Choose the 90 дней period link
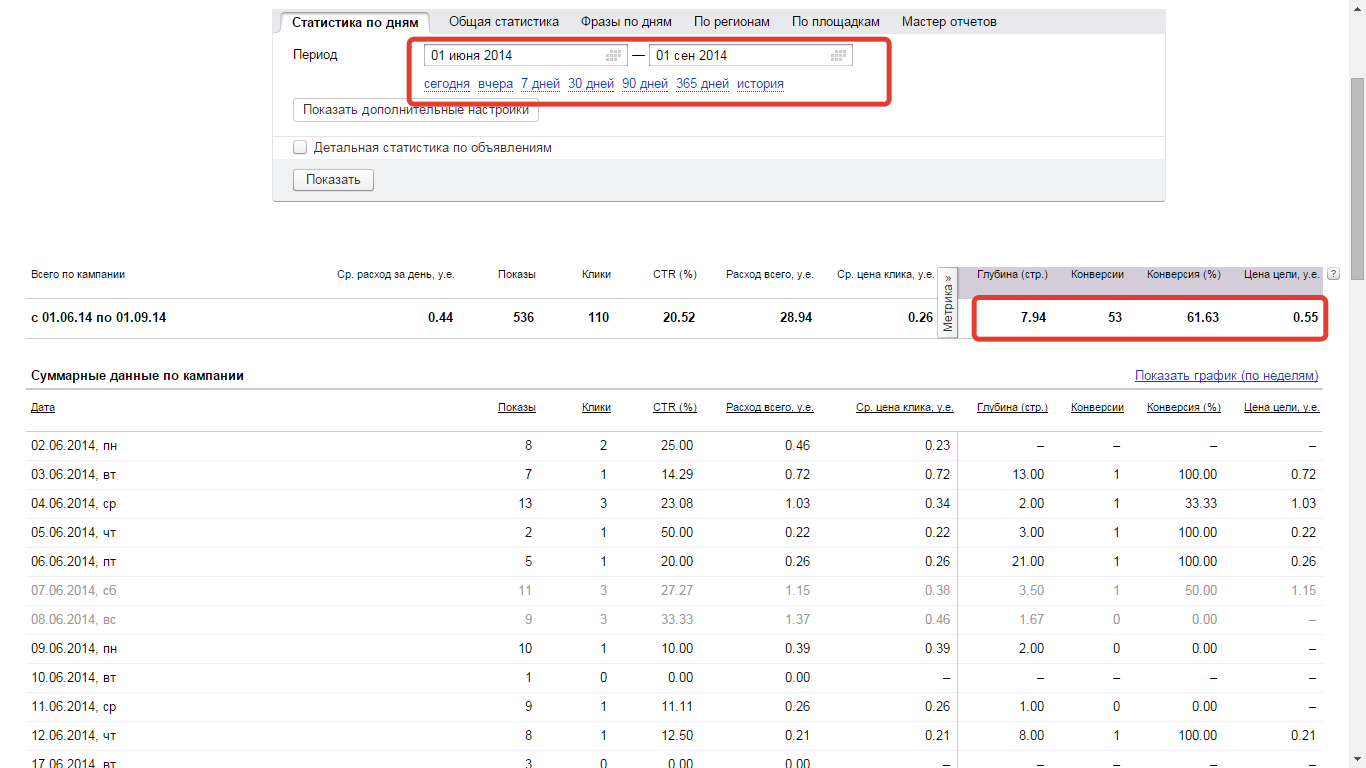 (645, 84)
